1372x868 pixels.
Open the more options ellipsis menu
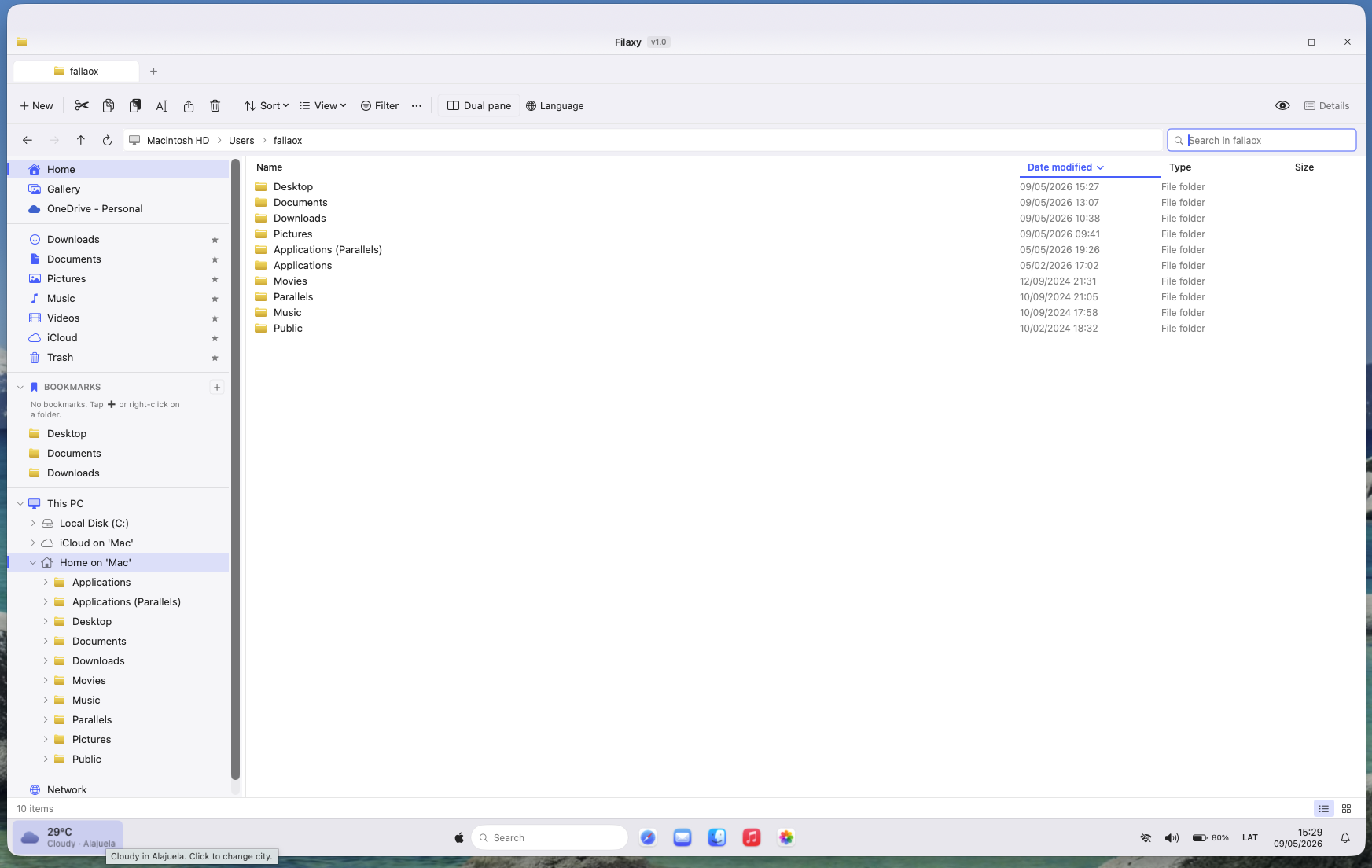[x=417, y=105]
